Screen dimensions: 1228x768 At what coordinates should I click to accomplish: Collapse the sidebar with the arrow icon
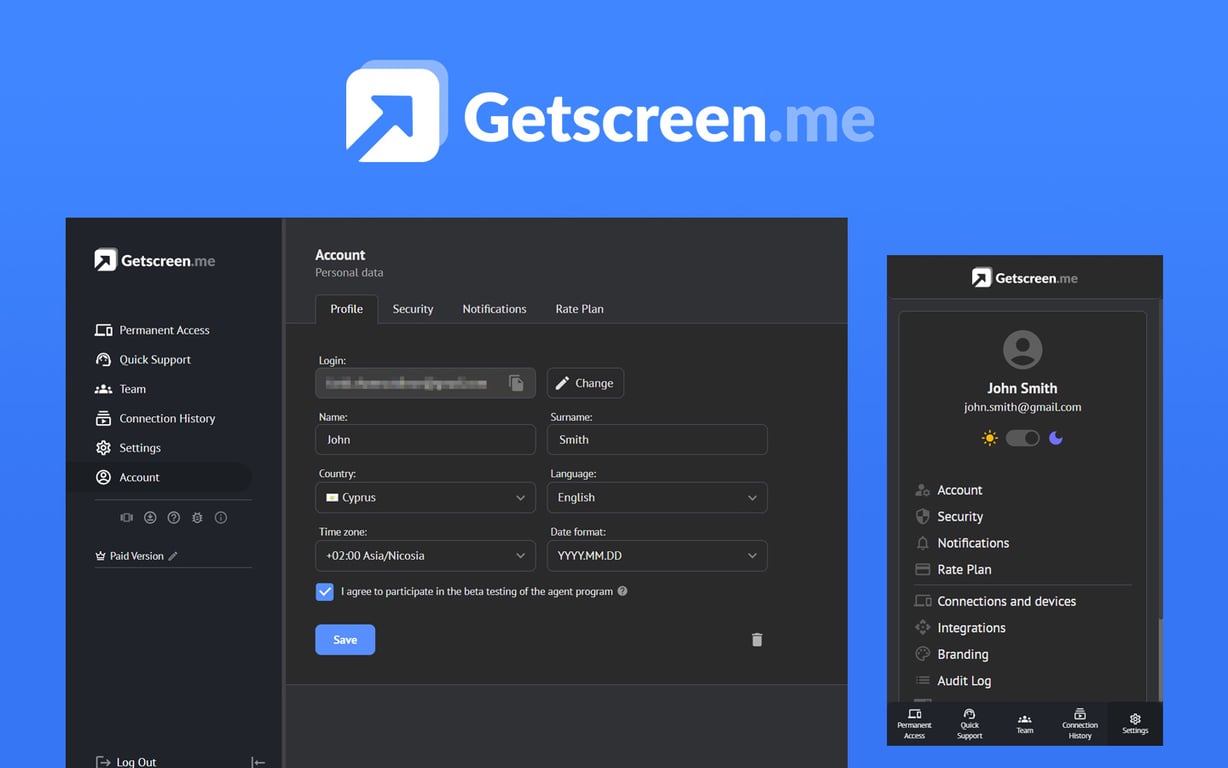[258, 762]
